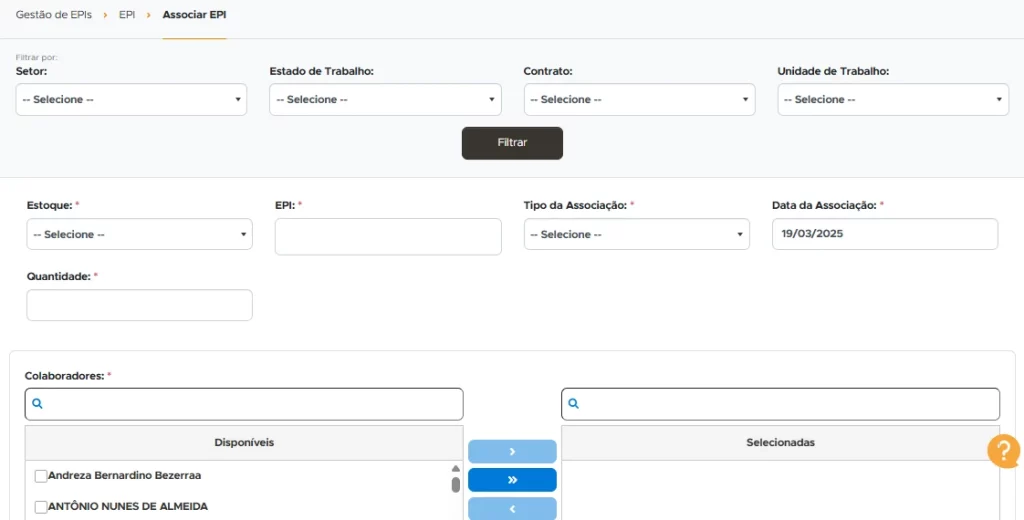Select the ANTÔNIO NUNES DE ALMEIDA checkbox
Viewport: 1024px width, 520px height.
[x=41, y=507]
